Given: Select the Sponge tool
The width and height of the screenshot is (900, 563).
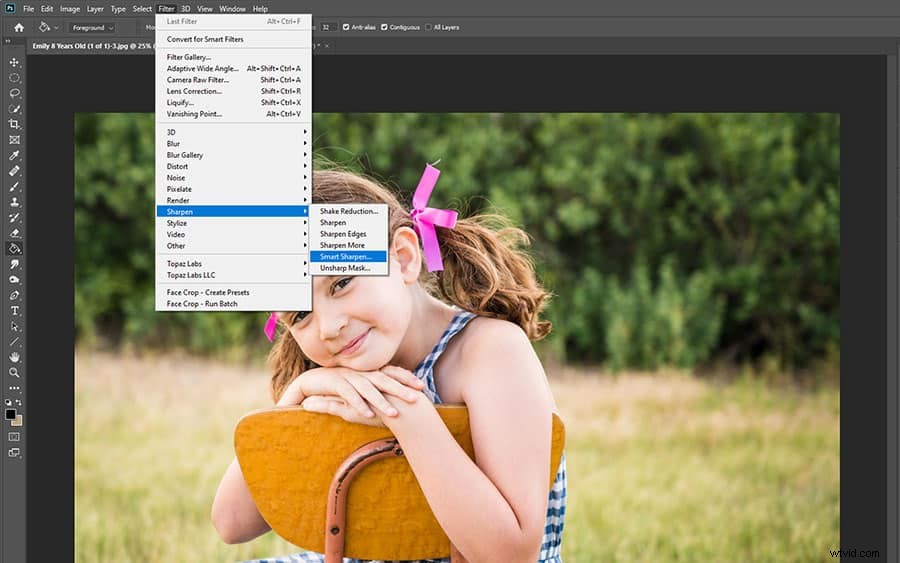Looking at the screenshot, I should point(14,279).
